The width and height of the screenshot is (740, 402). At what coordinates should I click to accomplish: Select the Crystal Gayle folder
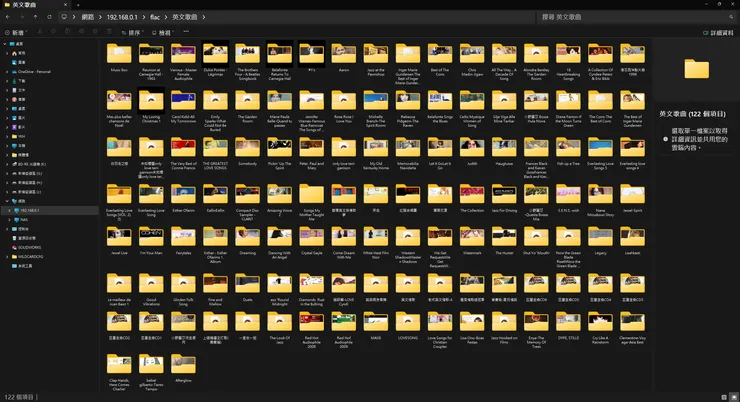click(311, 241)
